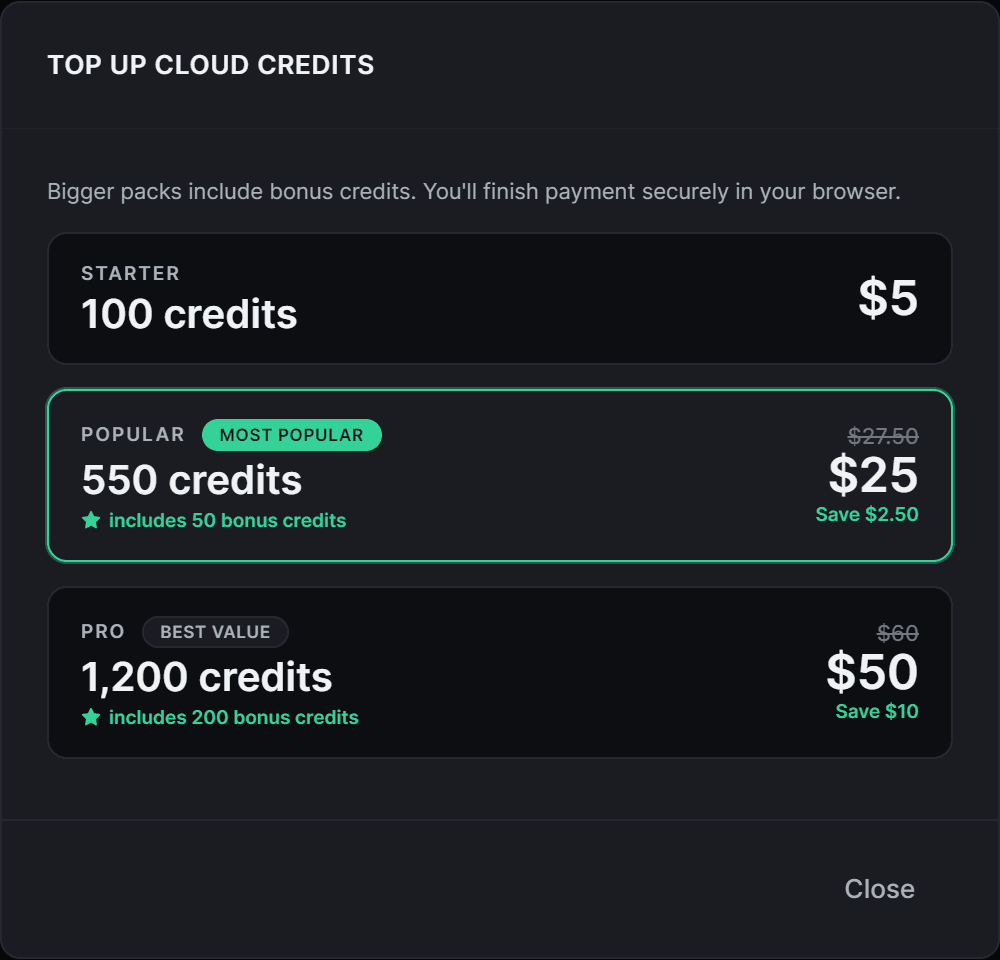Click the Save $2.50 label
Screen dimensions: 1000x960
867,514
